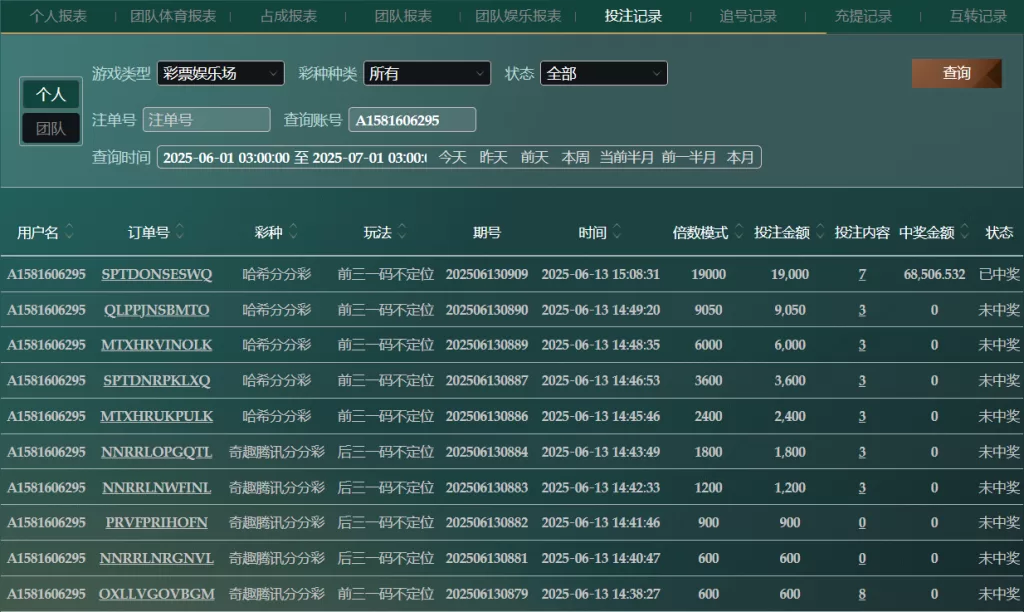
Task: Click timestamp 2025-06-13 14:40:47
Action: point(600,558)
